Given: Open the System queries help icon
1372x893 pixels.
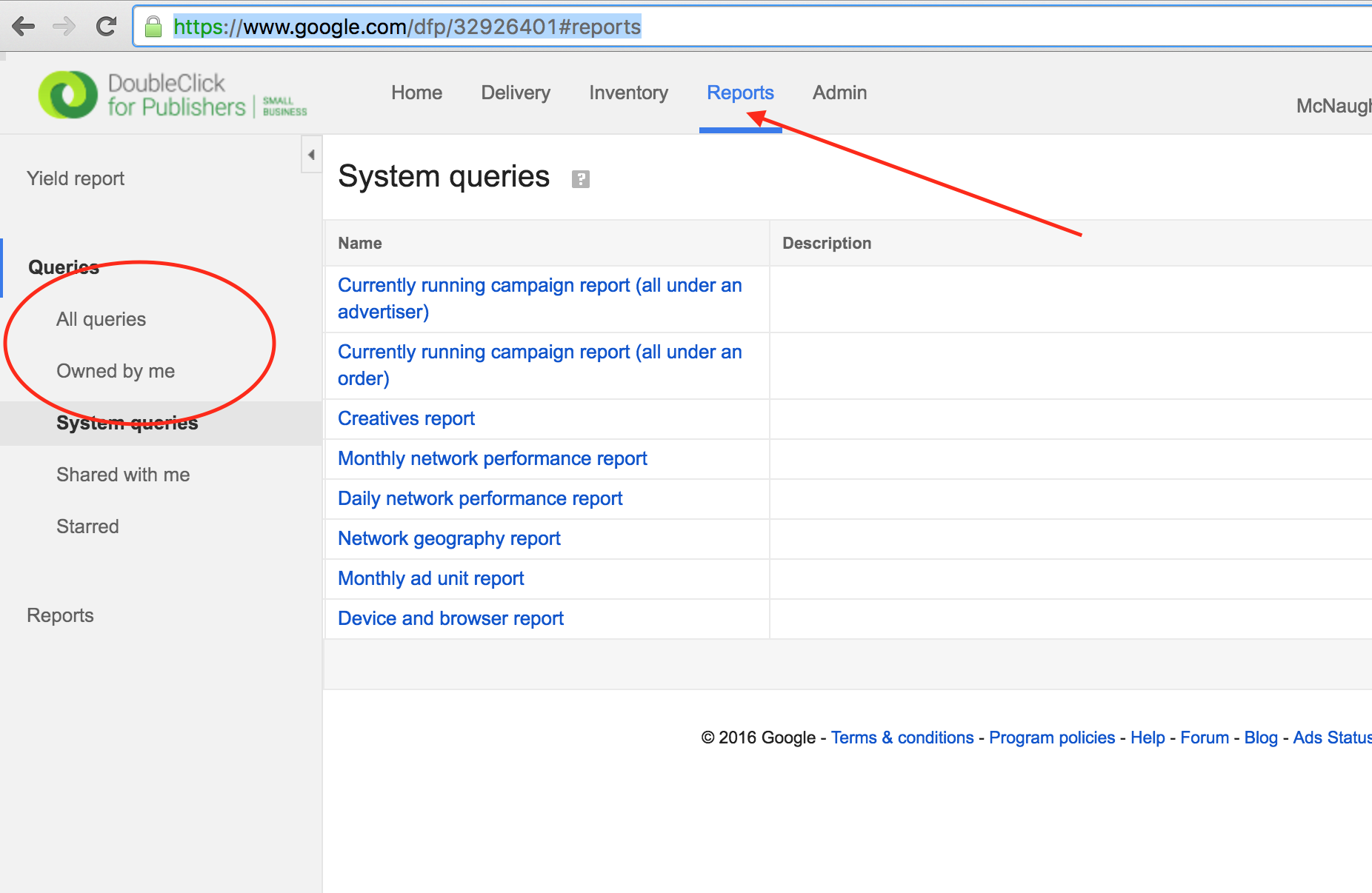Looking at the screenshot, I should pyautogui.click(x=580, y=179).
